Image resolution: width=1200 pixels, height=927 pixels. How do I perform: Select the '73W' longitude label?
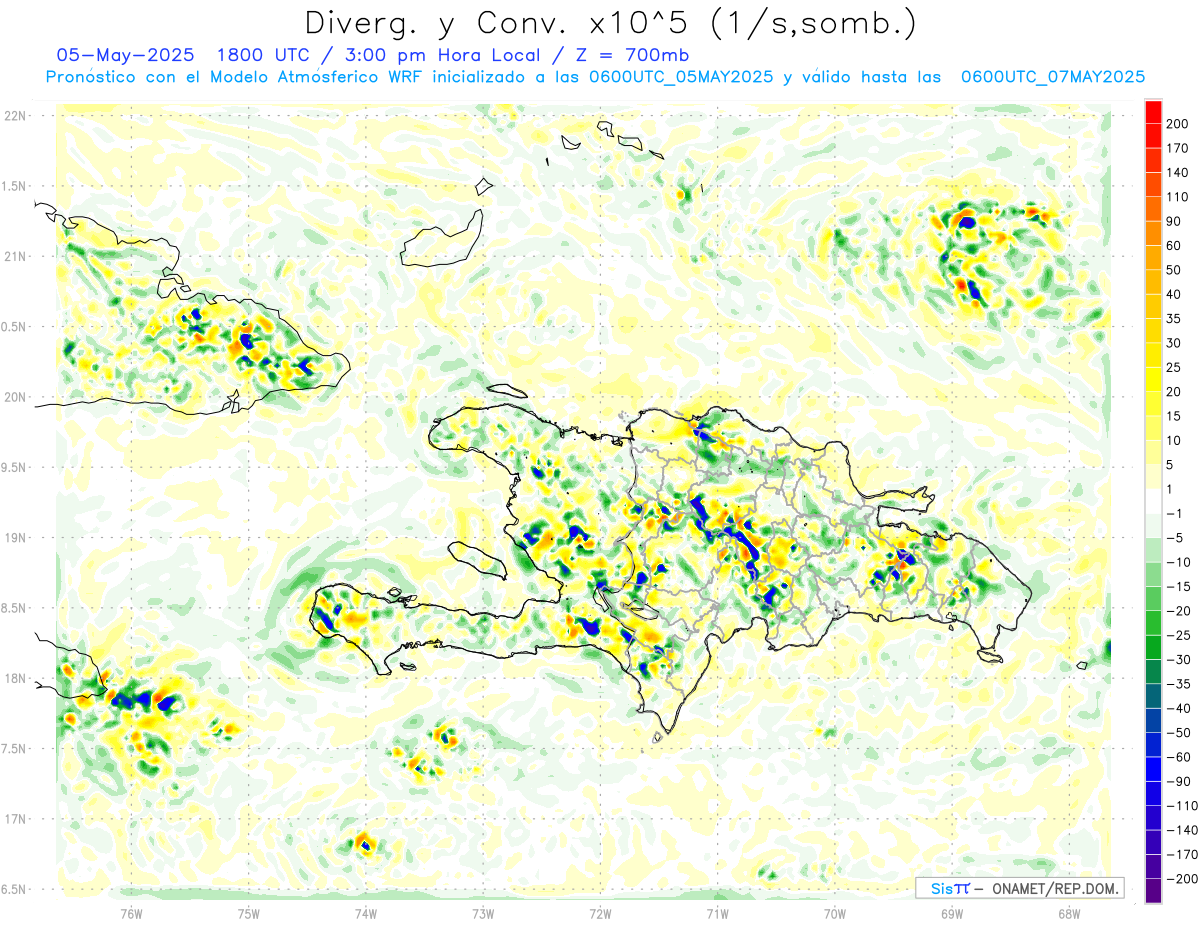pyautogui.click(x=483, y=914)
